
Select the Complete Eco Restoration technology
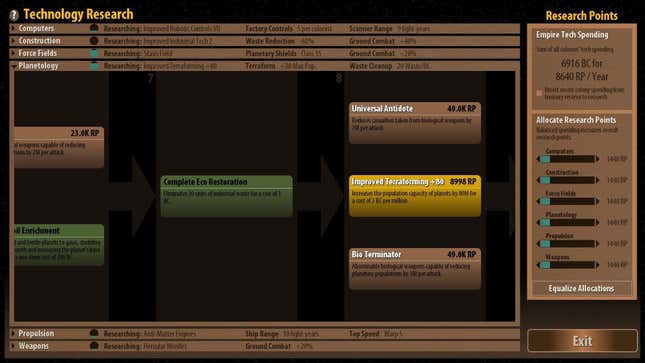pyautogui.click(x=227, y=196)
